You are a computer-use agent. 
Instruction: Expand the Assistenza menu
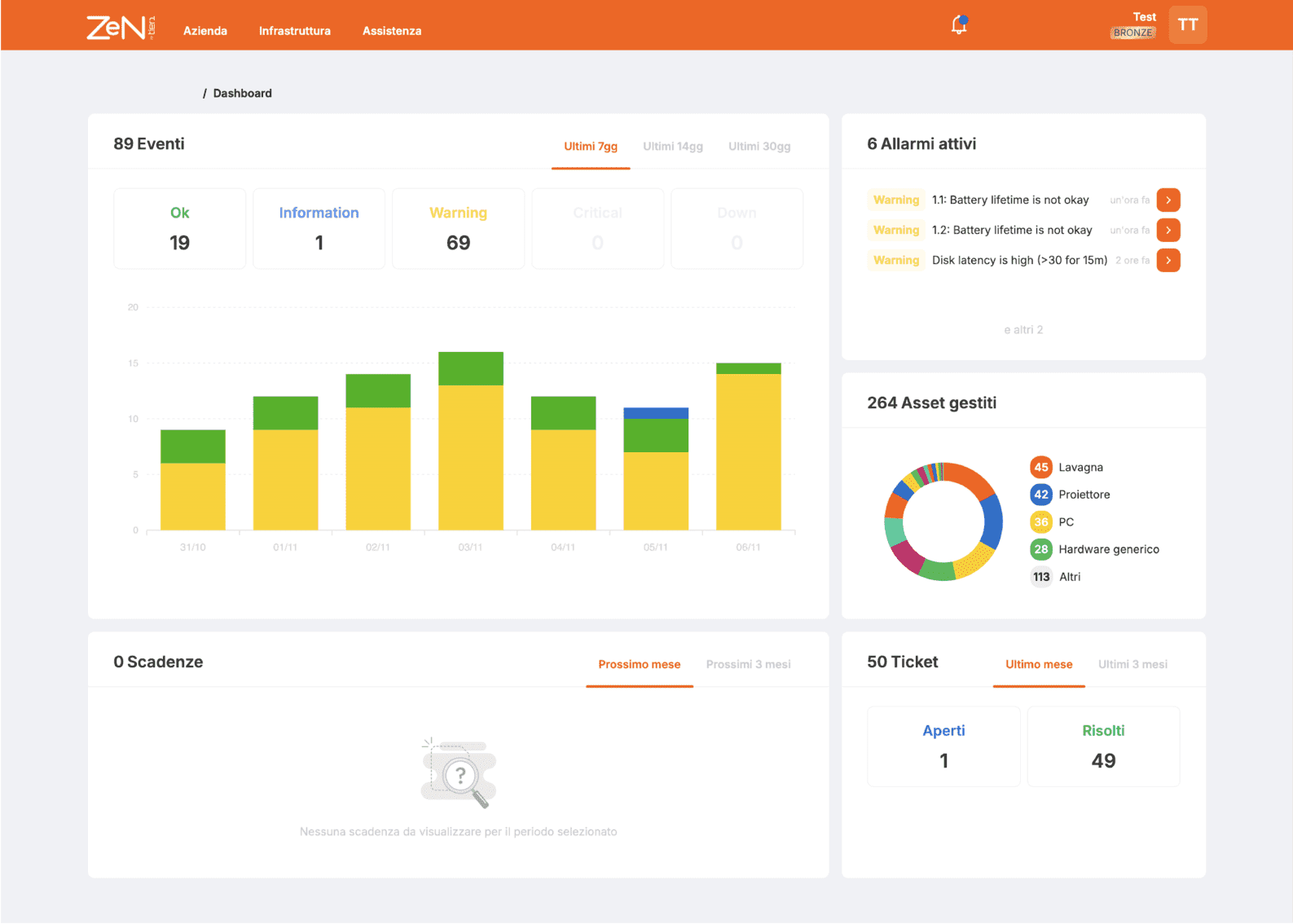(392, 31)
